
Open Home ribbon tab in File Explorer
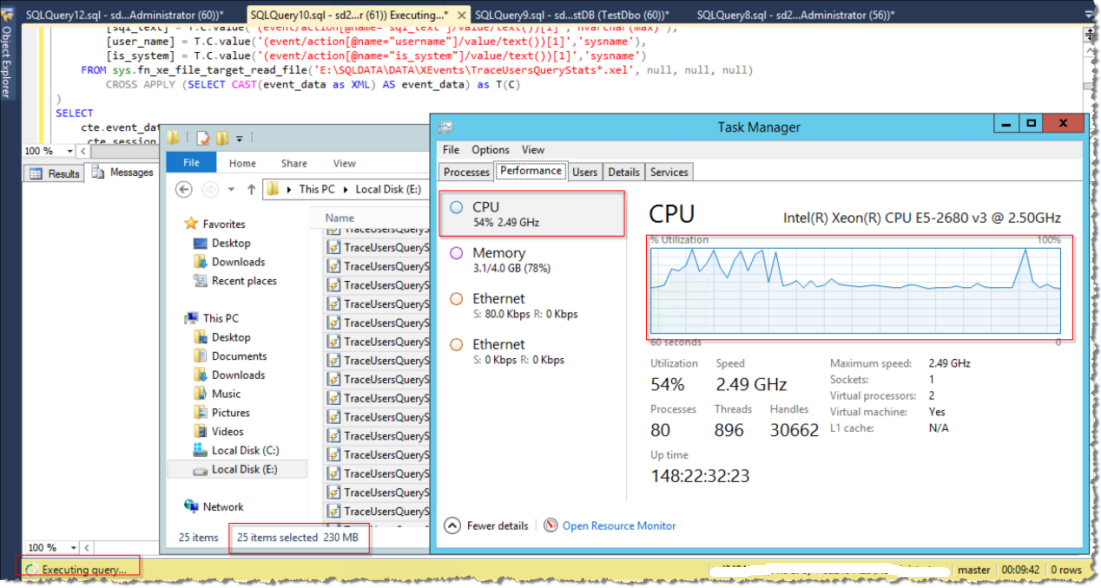242,163
